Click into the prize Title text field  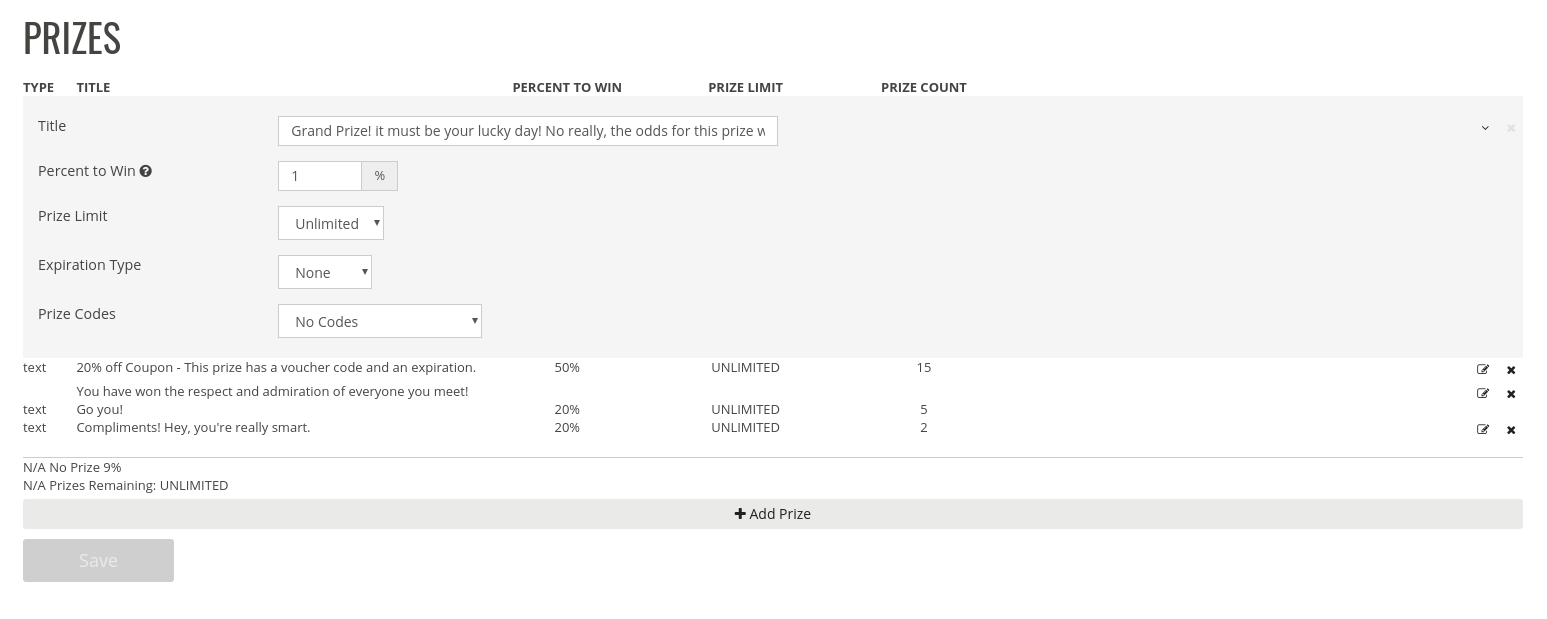[527, 131]
